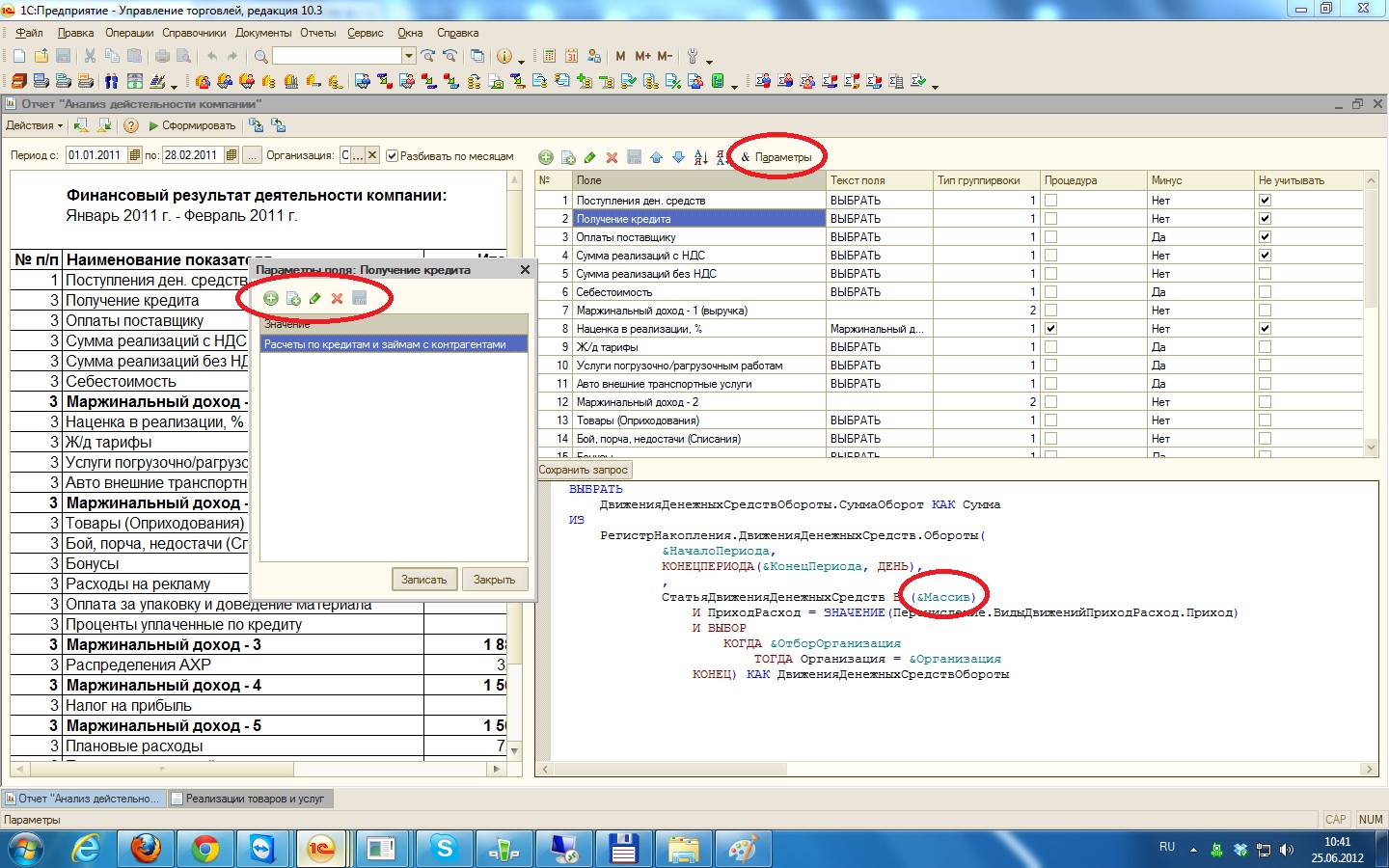Toggle 'Не учитывать' for Получение кредита row
The height and width of the screenshot is (868, 1389).
(x=1265, y=219)
